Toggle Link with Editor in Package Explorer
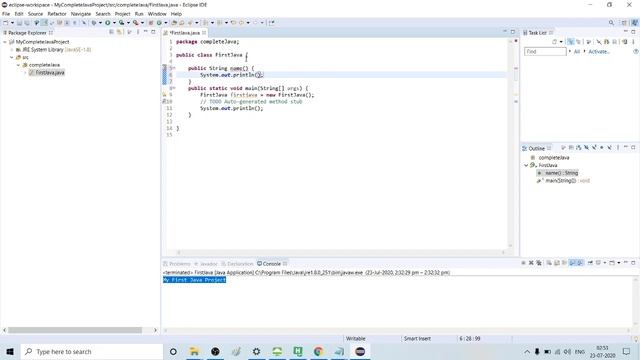Viewport: 640px width, 360px height. (119, 32)
